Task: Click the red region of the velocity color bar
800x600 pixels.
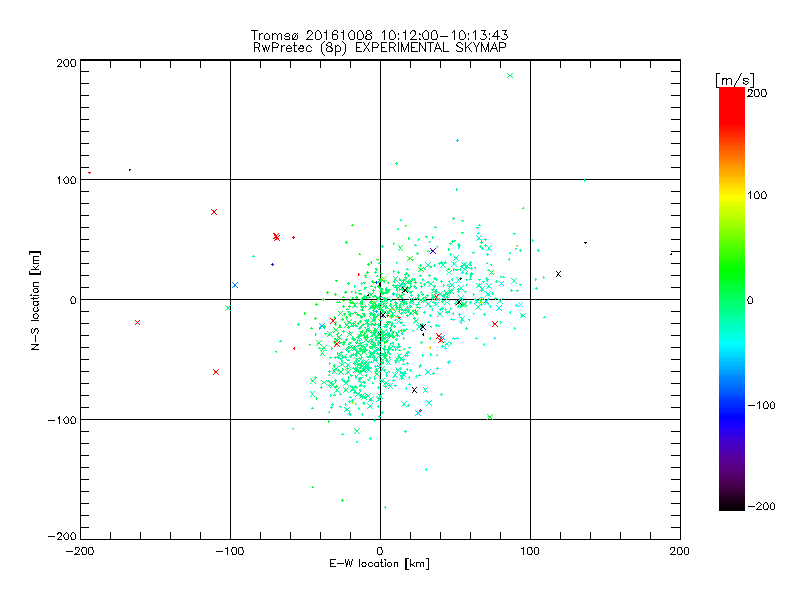Action: click(732, 107)
